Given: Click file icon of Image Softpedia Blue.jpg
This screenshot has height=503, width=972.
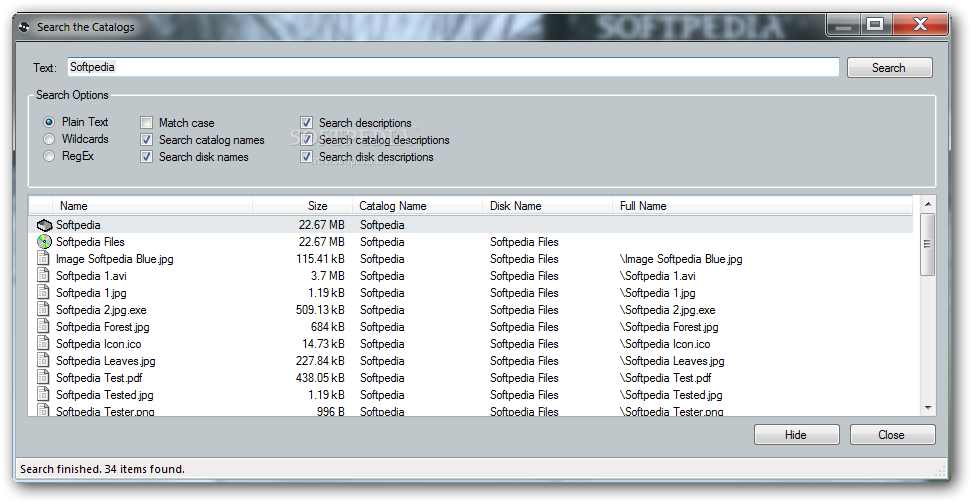Looking at the screenshot, I should [x=43, y=259].
